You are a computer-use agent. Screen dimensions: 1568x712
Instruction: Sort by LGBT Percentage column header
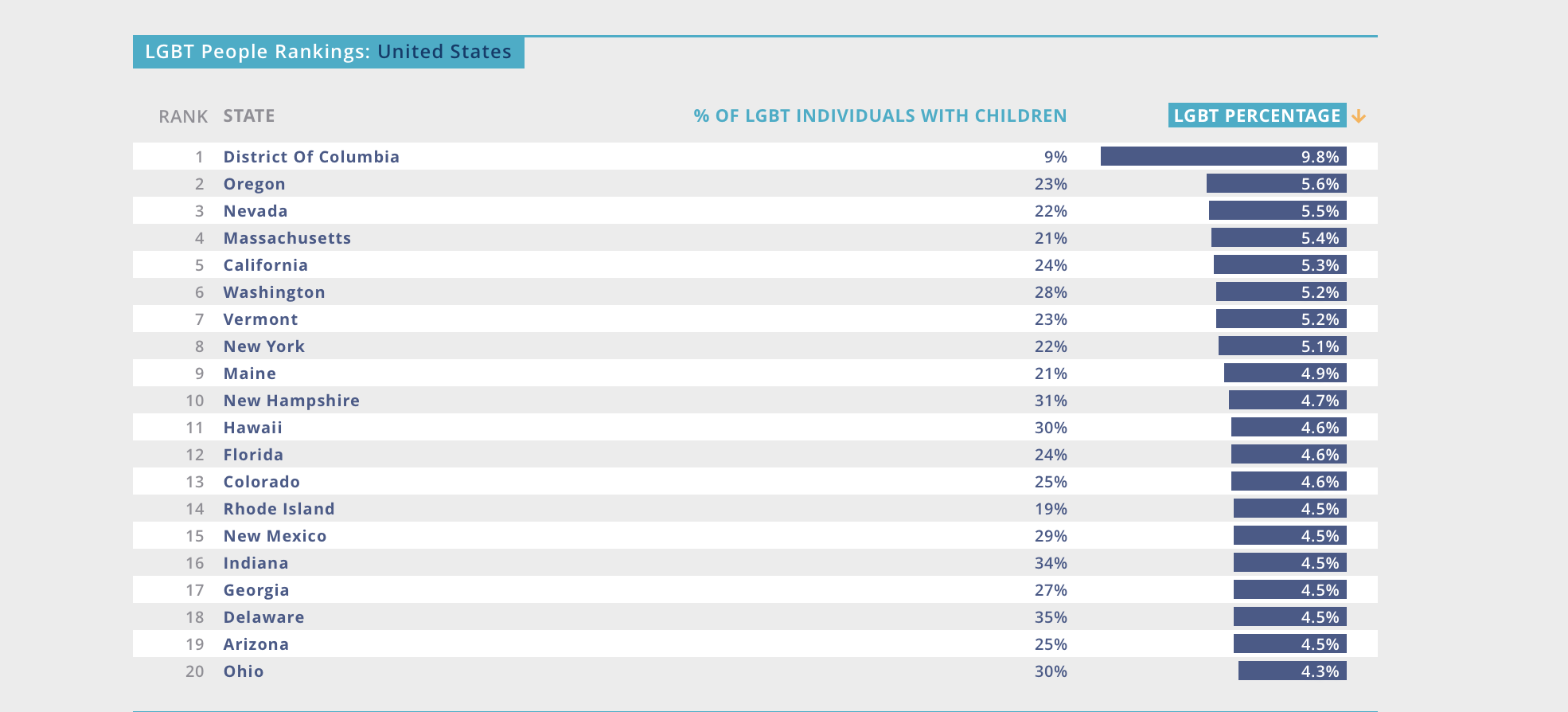1257,115
